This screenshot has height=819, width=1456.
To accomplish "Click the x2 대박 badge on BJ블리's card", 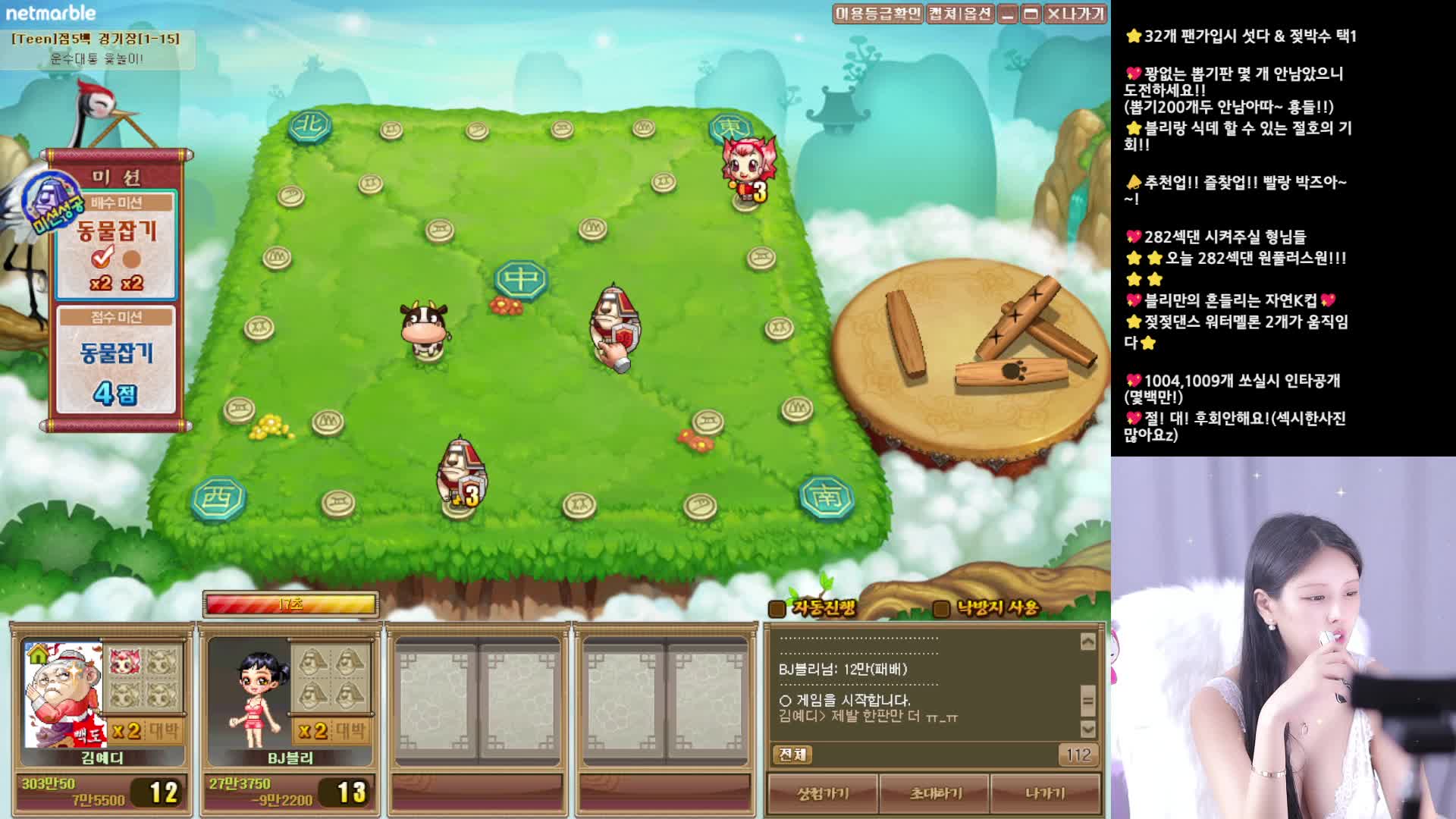I will [x=332, y=731].
